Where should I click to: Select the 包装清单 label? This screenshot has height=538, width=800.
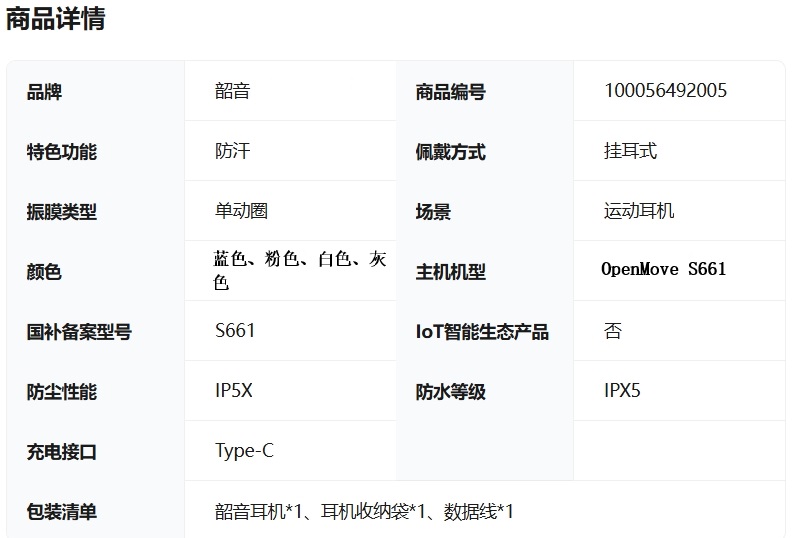click(62, 512)
